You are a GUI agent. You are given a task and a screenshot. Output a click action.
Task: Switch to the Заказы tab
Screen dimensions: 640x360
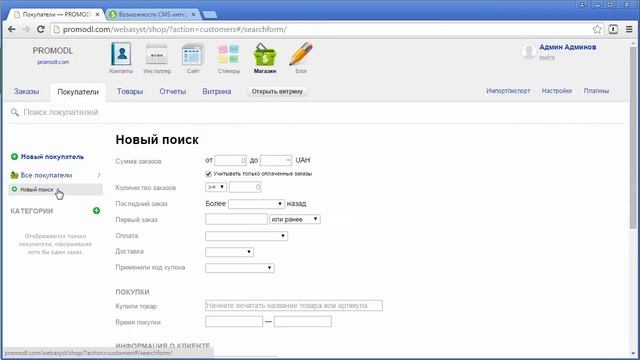27,91
